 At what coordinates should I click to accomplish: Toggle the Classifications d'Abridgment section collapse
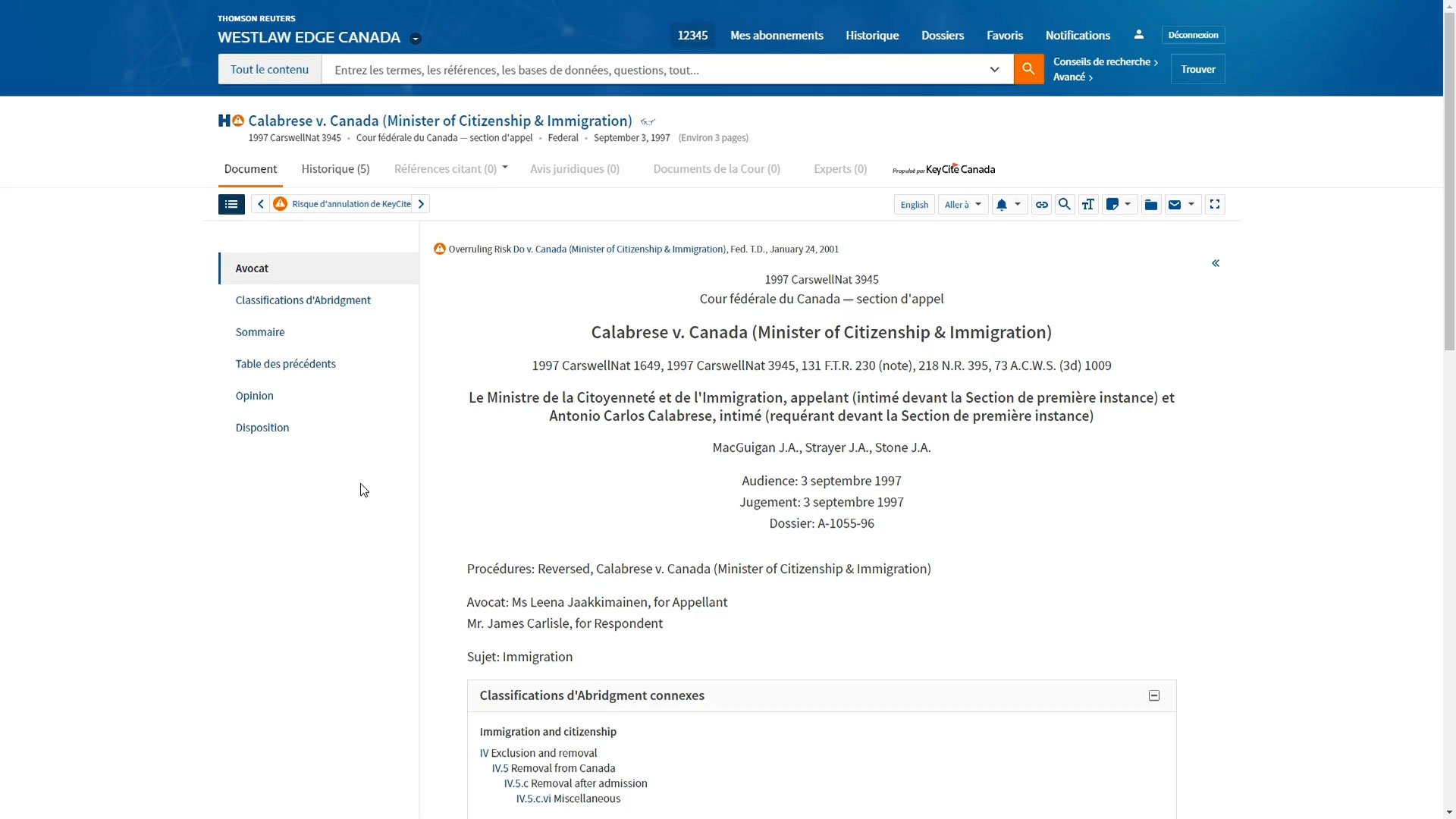[1154, 695]
